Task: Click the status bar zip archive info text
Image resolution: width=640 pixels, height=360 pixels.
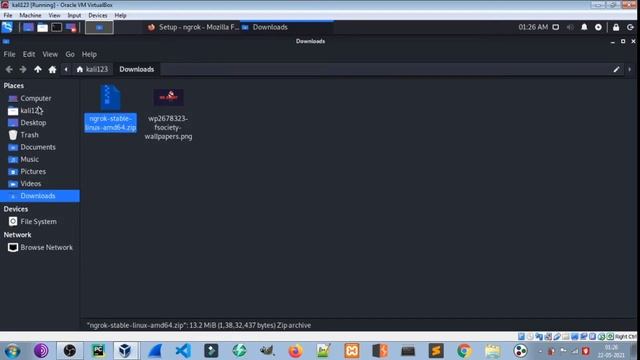Action: coord(199,325)
